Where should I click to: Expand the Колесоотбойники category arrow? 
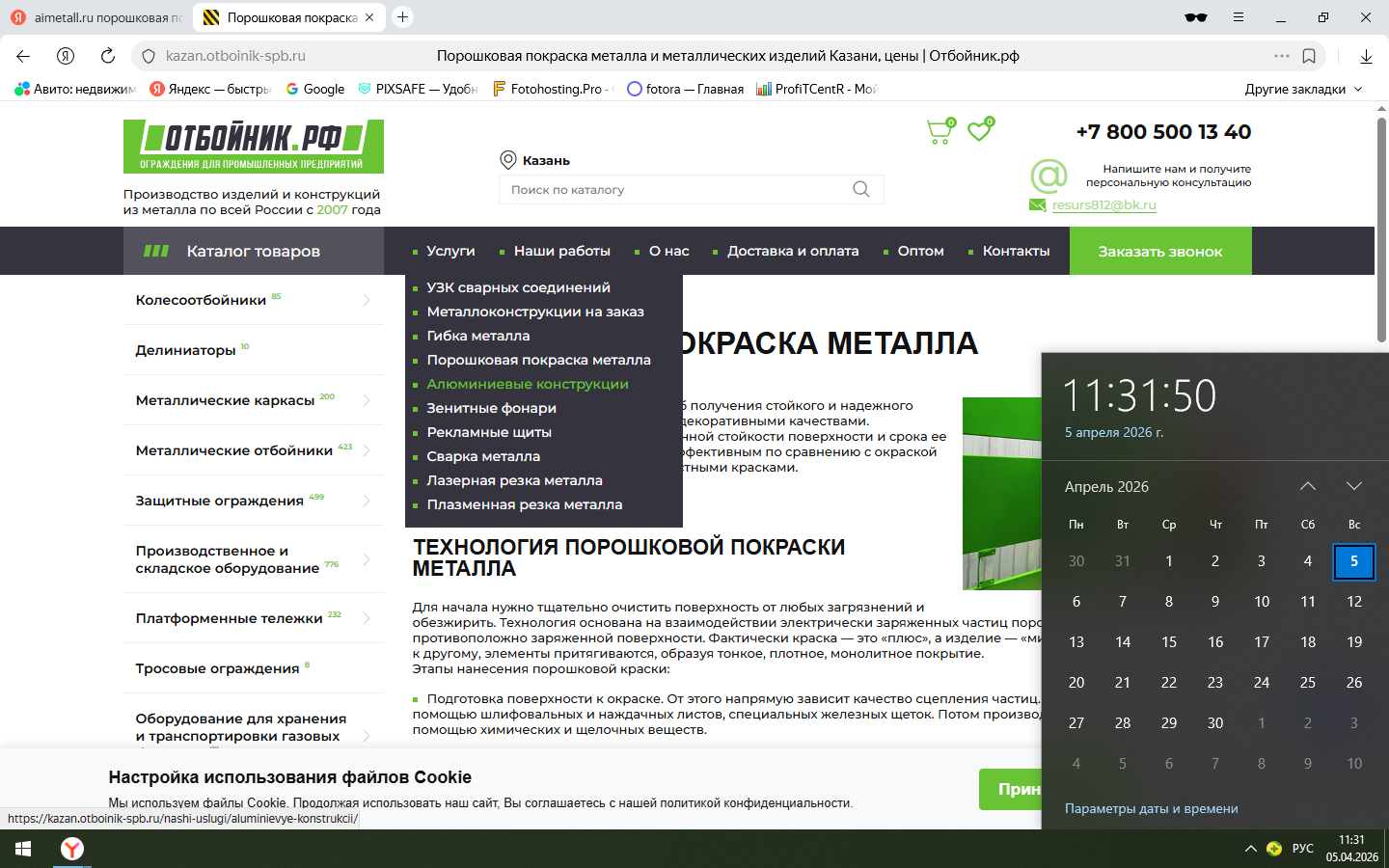tap(367, 300)
